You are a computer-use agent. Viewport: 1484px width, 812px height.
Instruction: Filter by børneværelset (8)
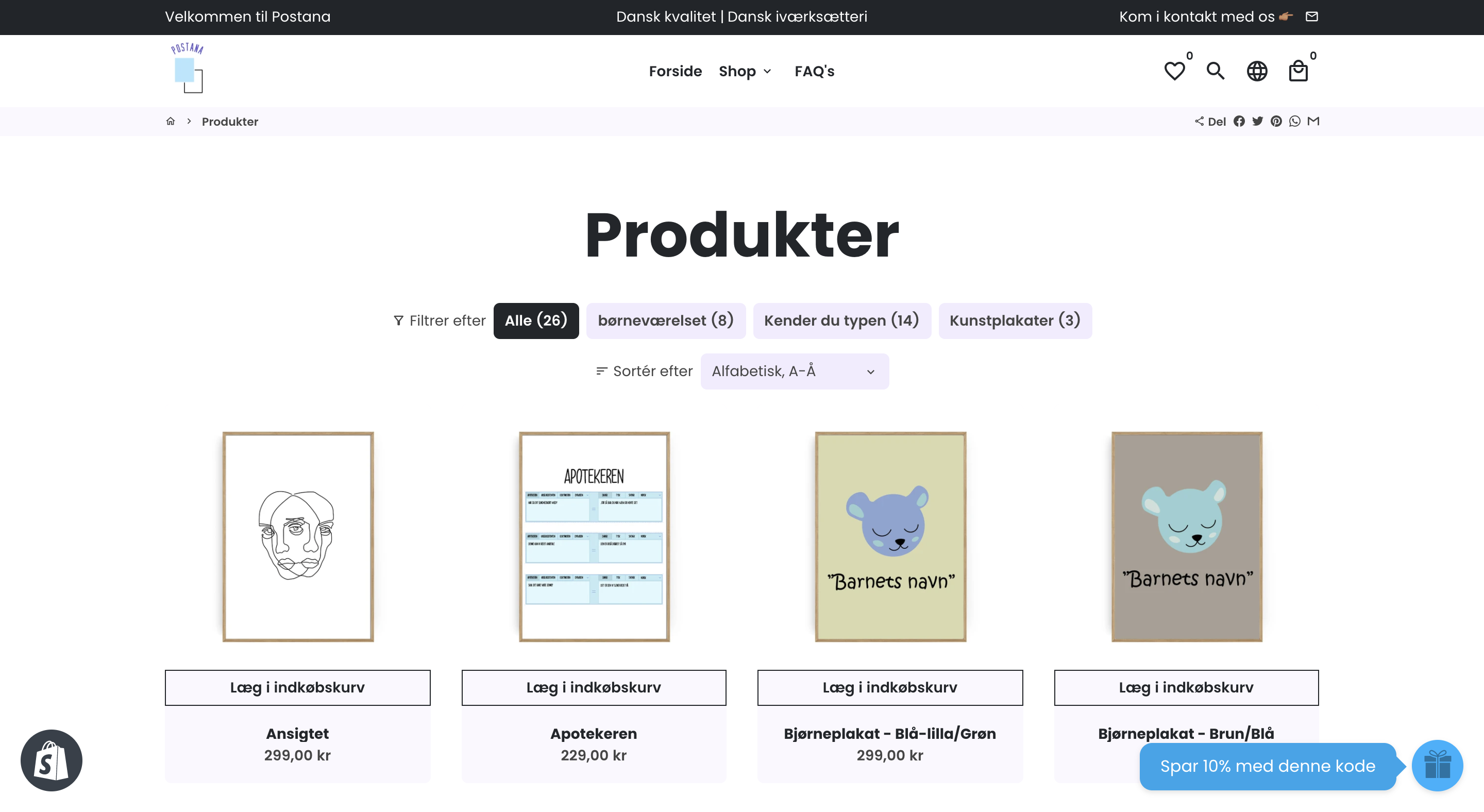pyautogui.click(x=665, y=321)
